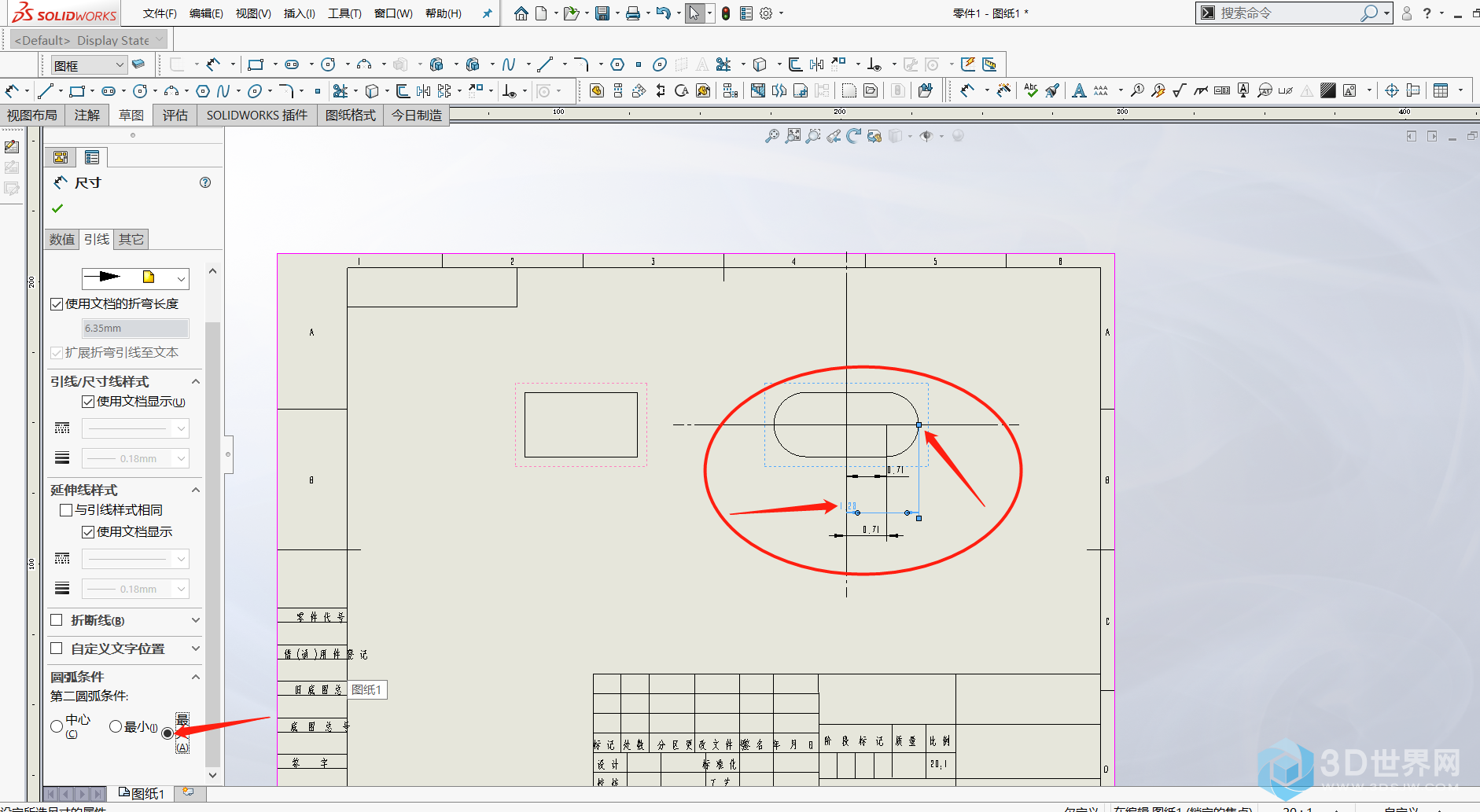Select the 最大(A) radio button
1480x812 pixels.
[x=168, y=733]
